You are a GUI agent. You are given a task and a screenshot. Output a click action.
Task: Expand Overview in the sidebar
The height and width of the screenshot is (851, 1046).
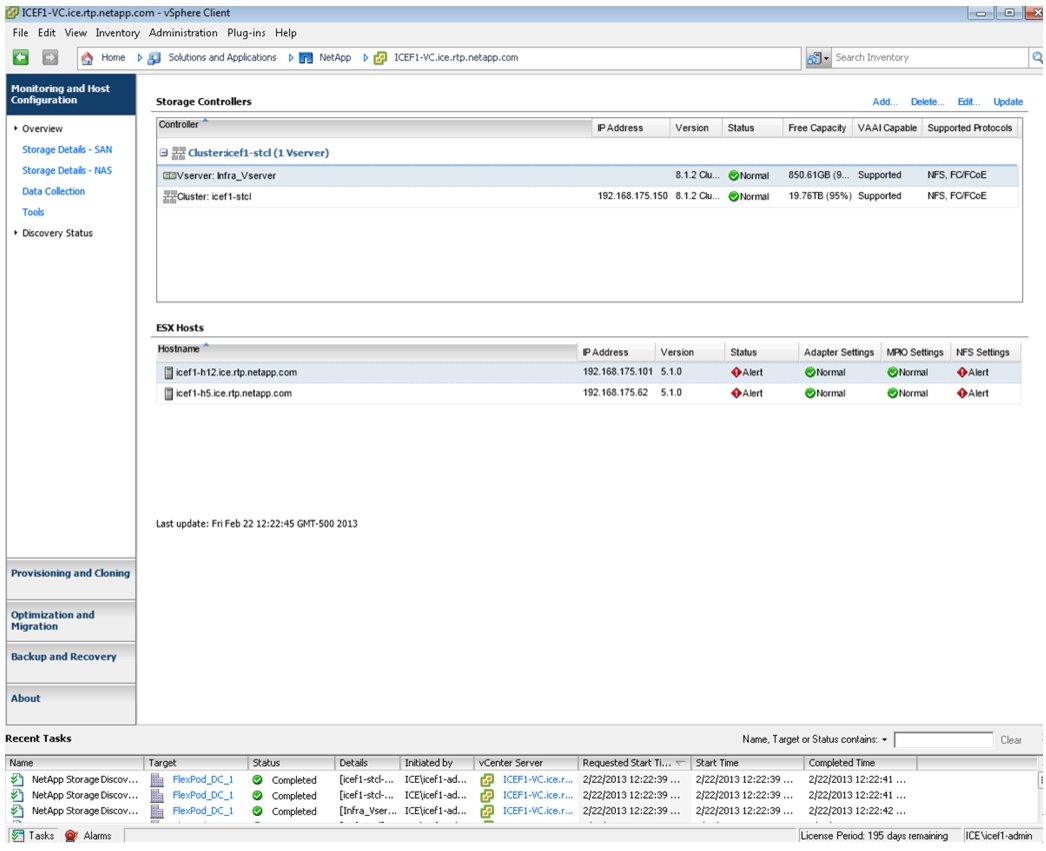(16, 128)
